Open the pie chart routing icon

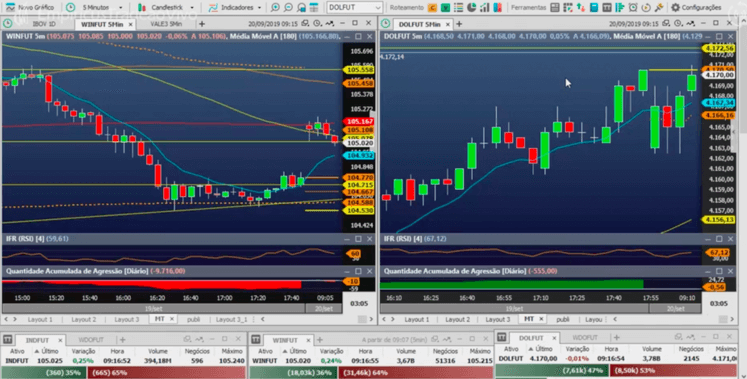click(x=471, y=7)
